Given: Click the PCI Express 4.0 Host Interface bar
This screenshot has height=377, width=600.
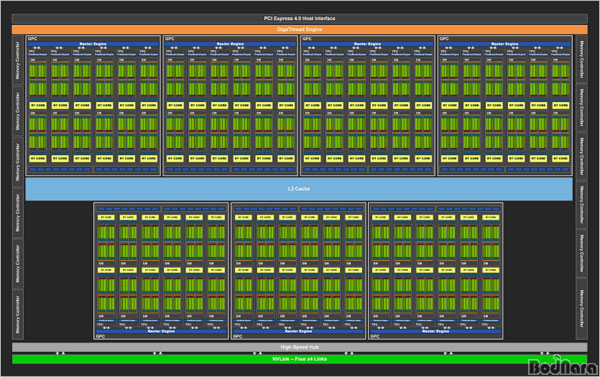Looking at the screenshot, I should (300, 18).
